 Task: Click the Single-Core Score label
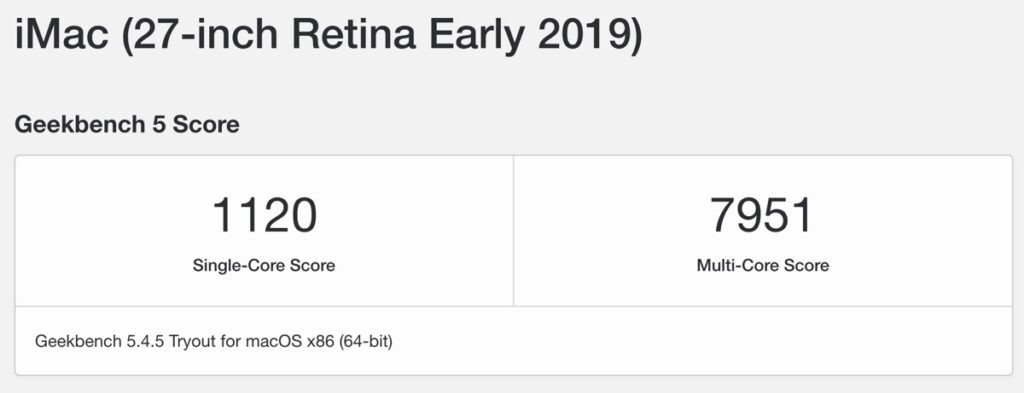point(264,266)
